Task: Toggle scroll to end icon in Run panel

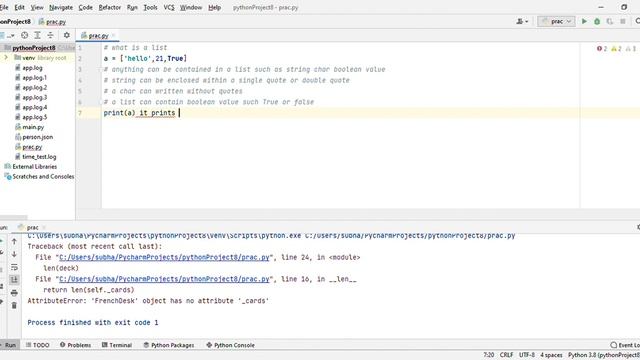Action: tap(14, 280)
